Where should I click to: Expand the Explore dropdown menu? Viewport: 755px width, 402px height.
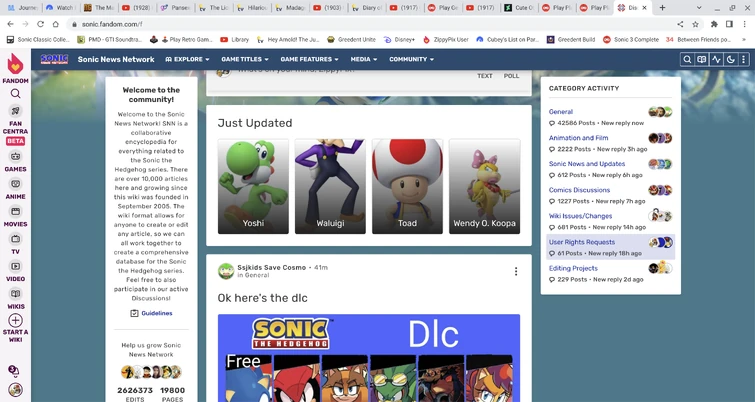pyautogui.click(x=187, y=59)
